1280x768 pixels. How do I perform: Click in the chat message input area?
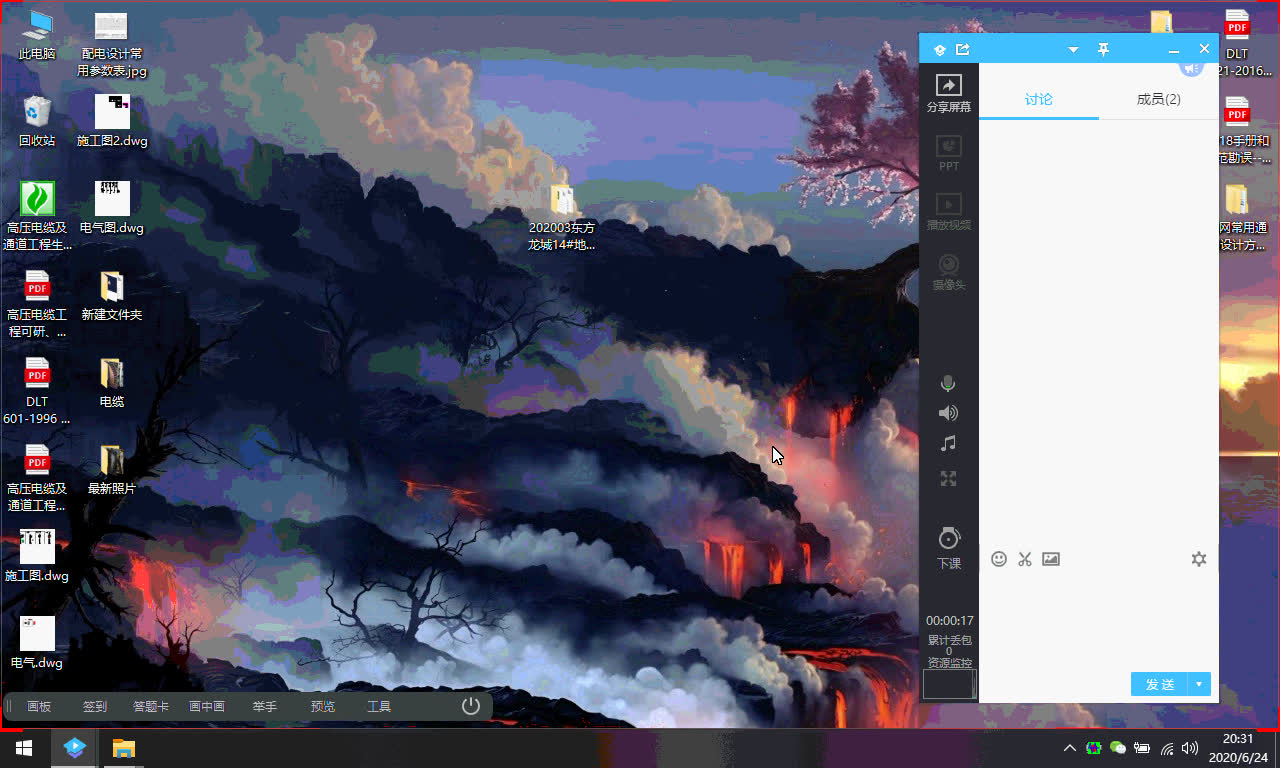pyautogui.click(x=1098, y=620)
